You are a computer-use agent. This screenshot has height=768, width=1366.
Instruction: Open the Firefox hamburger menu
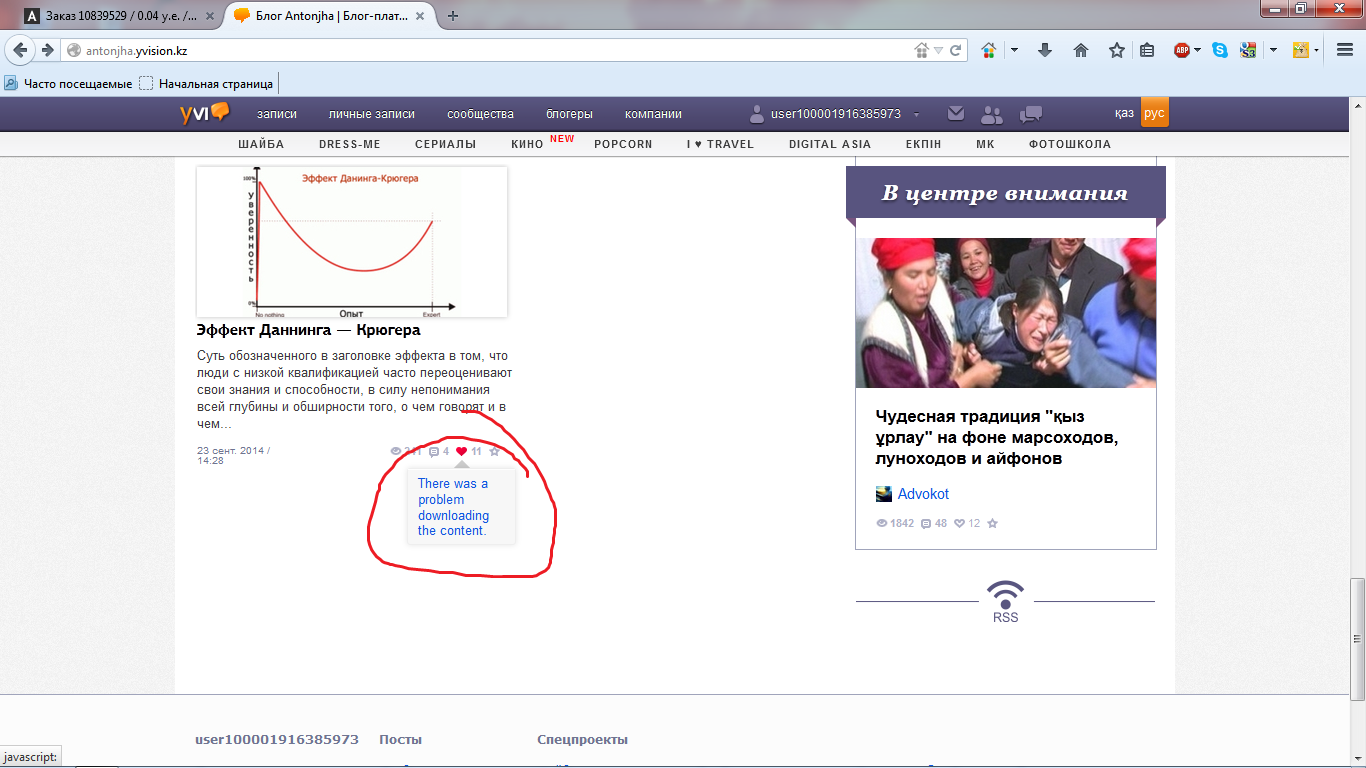point(1345,50)
